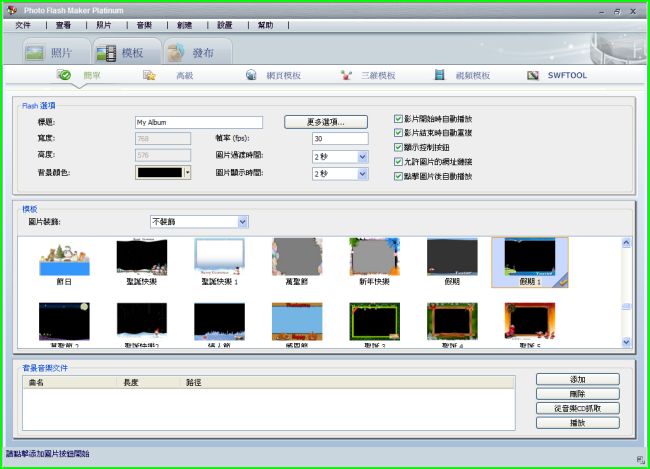
Task: Expand the 圖片顯示時間 dropdown
Action: point(362,173)
